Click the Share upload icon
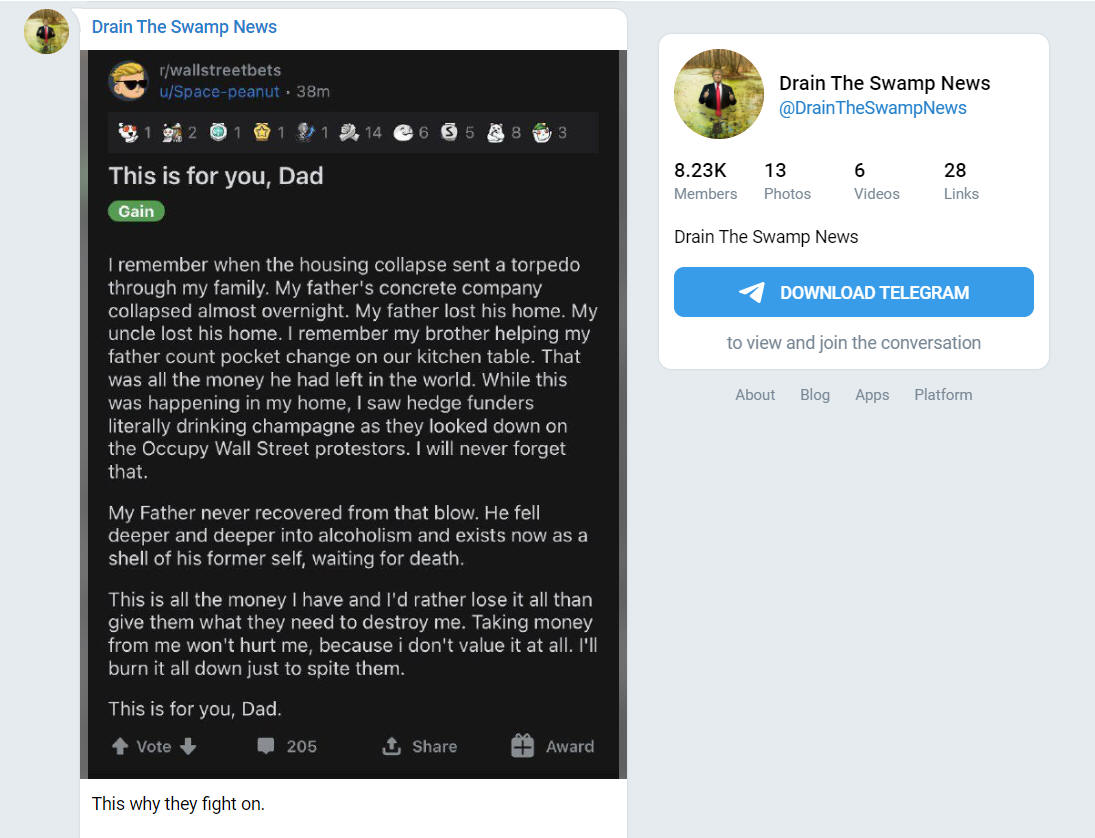The width and height of the screenshot is (1095, 838). [392, 747]
